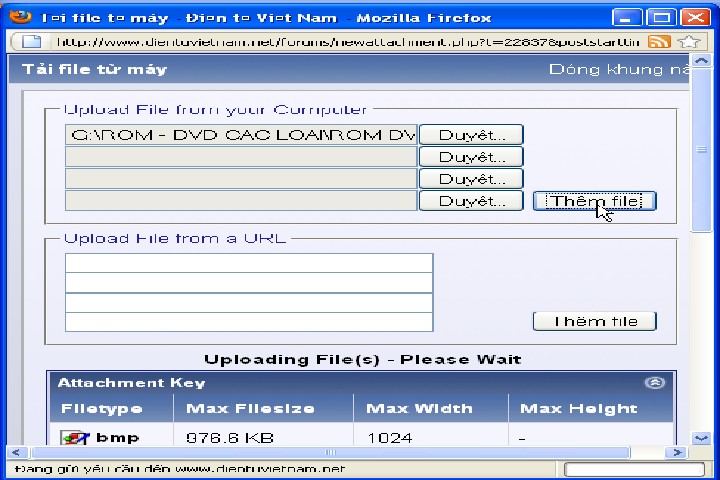The width and height of the screenshot is (720, 480).
Task: Maximize the Firefox window
Action: [661, 18]
